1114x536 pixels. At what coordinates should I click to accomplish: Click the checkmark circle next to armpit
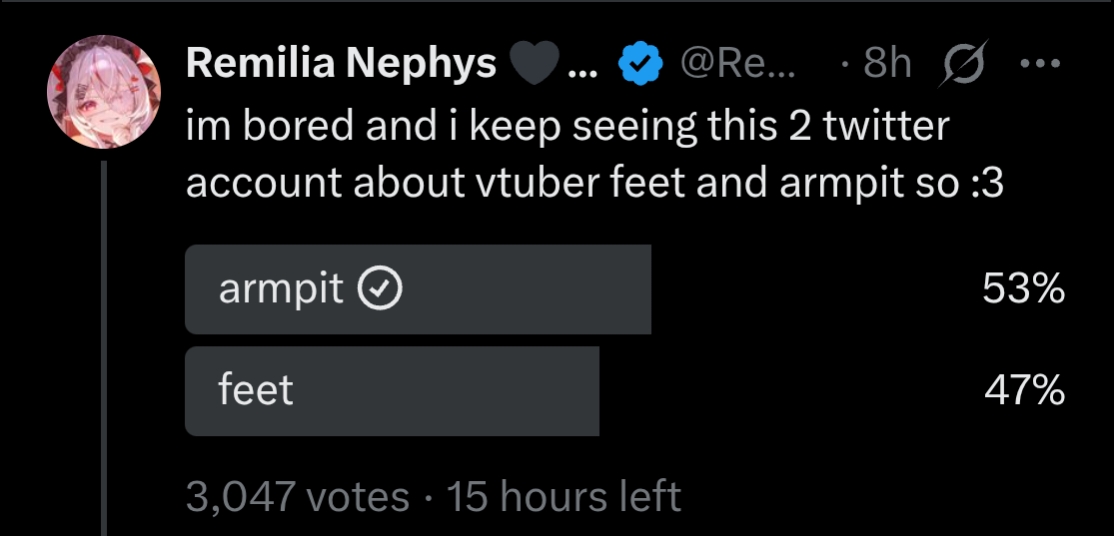point(381,290)
